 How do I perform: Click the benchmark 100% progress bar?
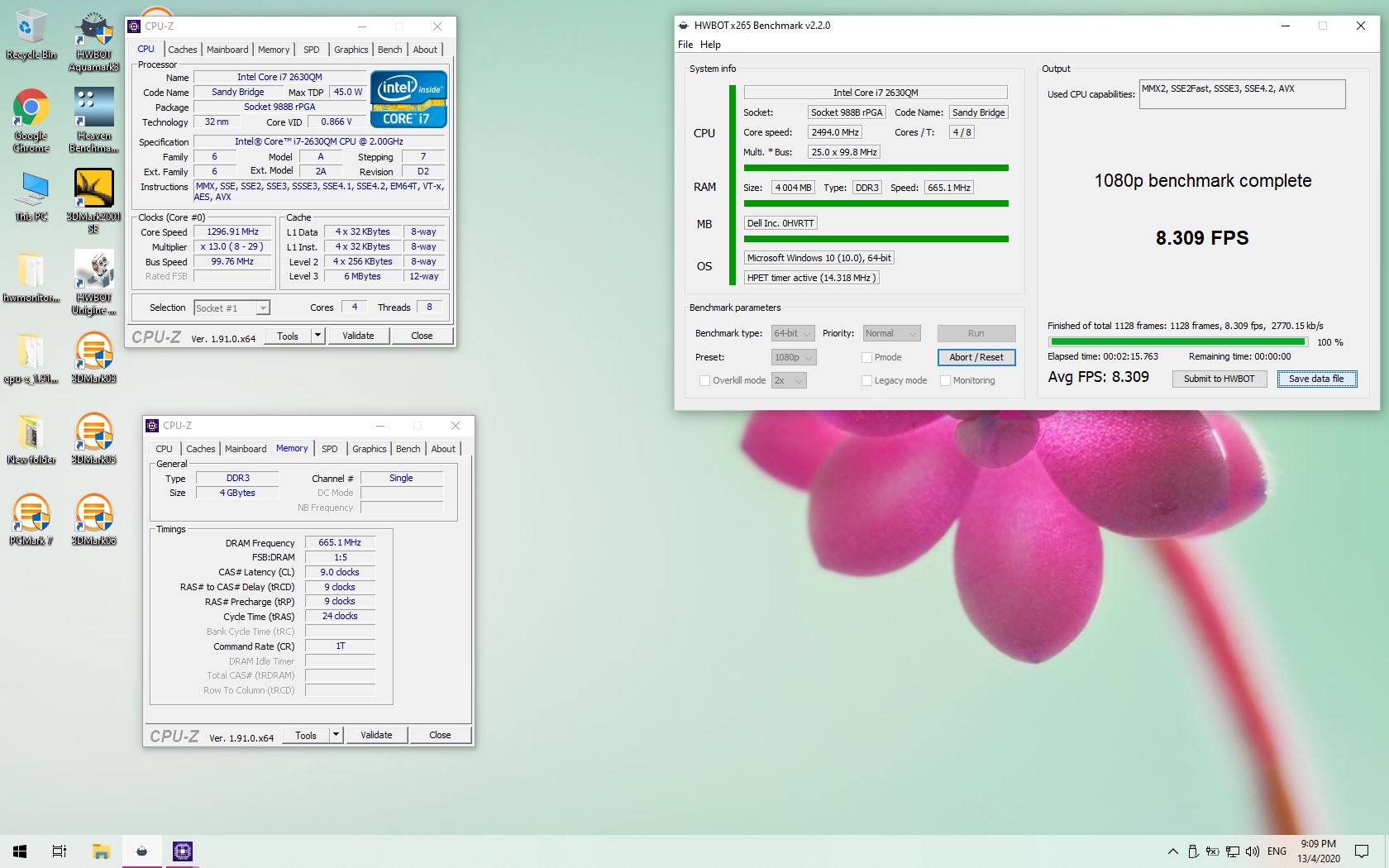pos(1177,341)
